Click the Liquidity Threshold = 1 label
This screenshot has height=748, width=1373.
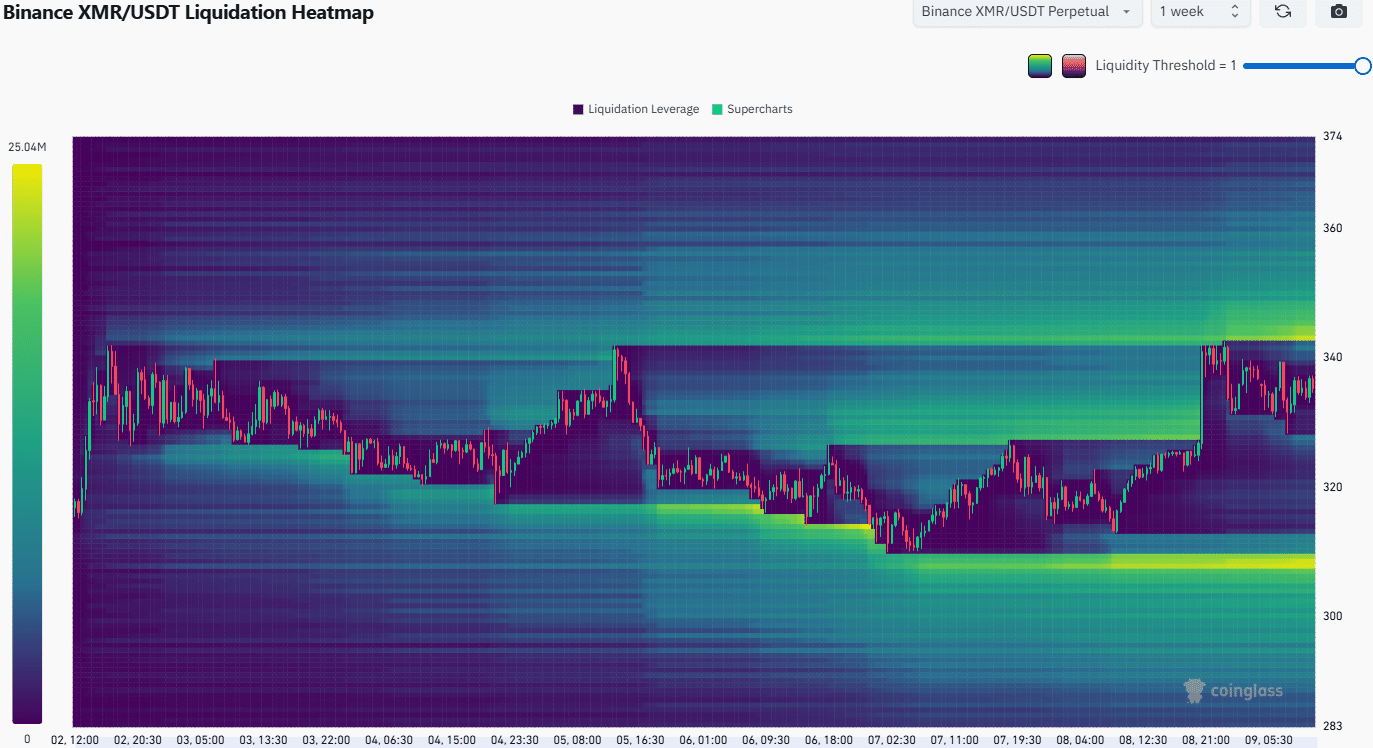coord(1165,66)
